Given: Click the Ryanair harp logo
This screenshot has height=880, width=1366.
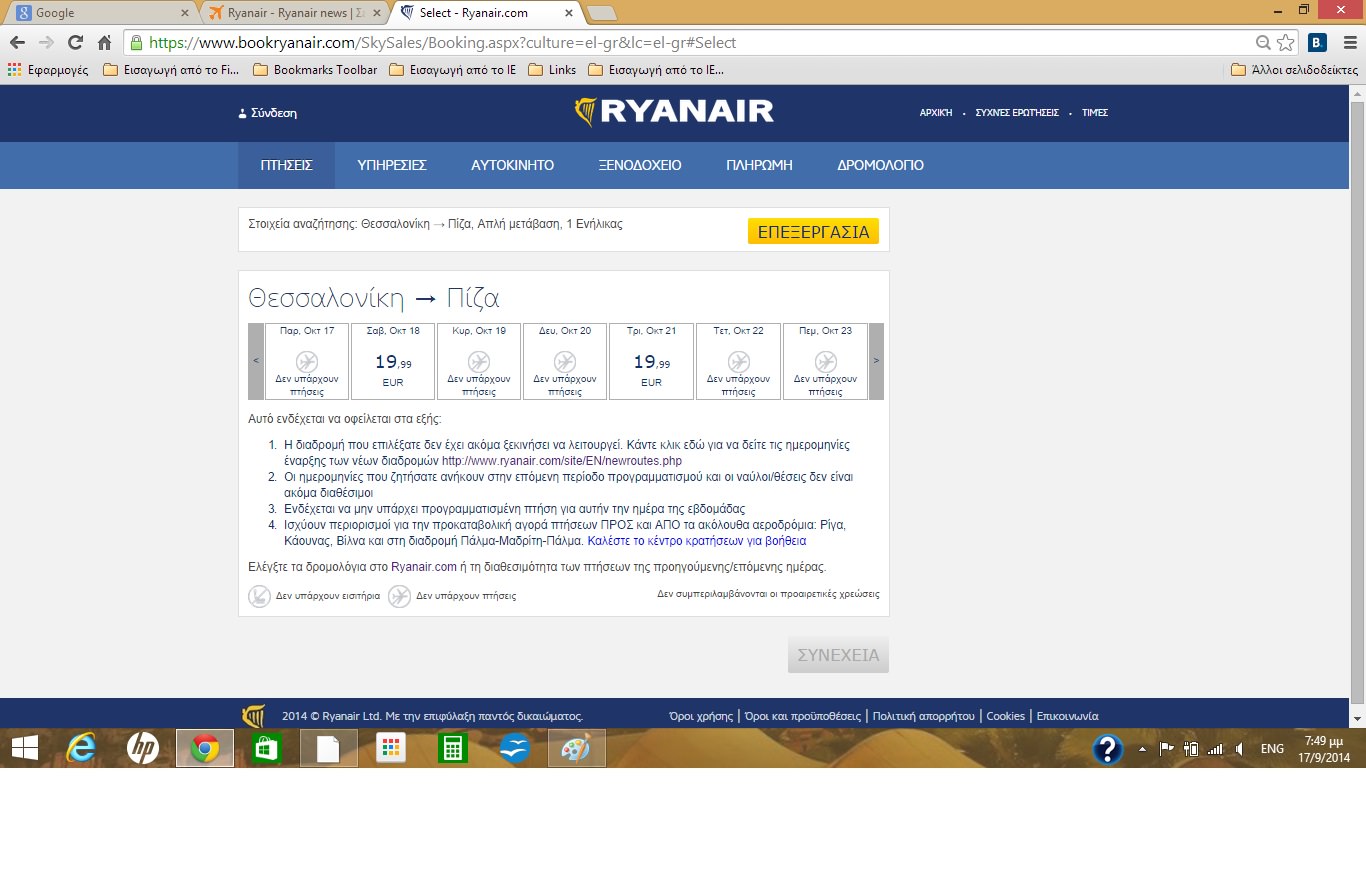Looking at the screenshot, I should (586, 112).
